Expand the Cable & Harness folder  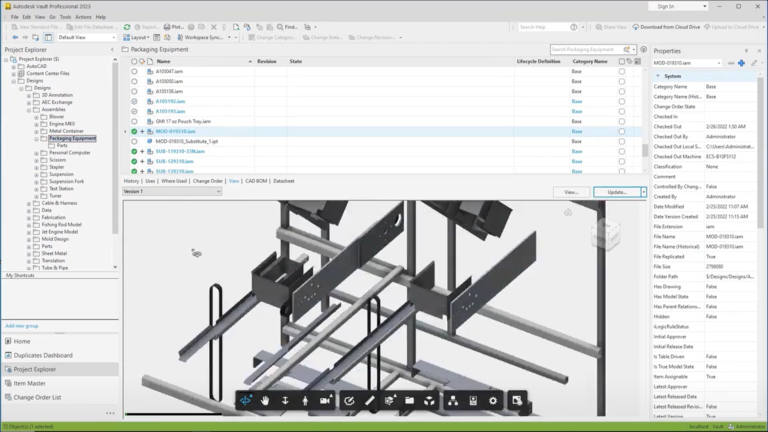coord(29,203)
